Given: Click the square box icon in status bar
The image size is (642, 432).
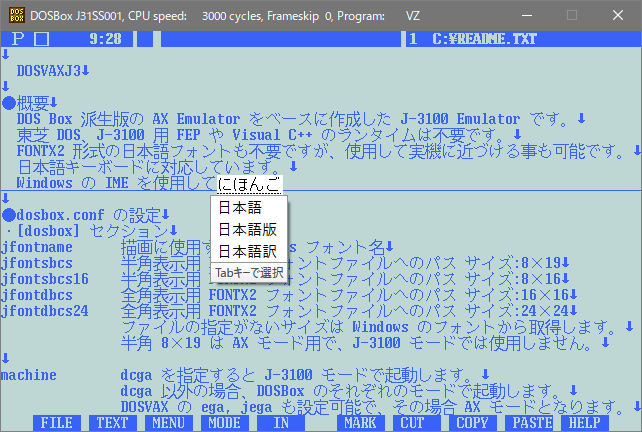Looking at the screenshot, I should (41, 39).
